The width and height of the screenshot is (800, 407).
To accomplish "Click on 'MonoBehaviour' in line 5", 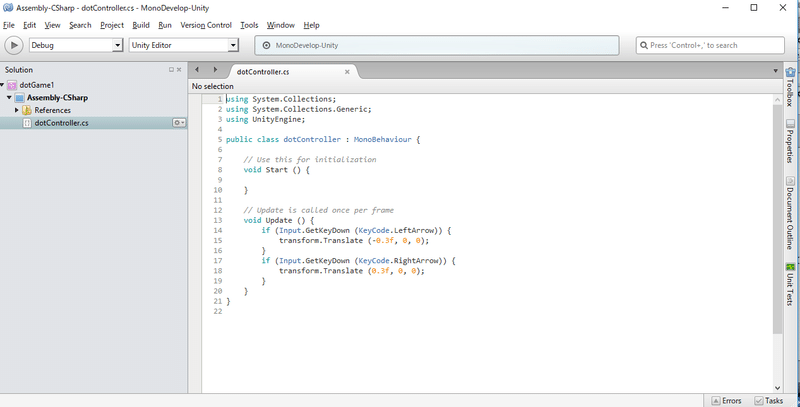I will [382, 139].
